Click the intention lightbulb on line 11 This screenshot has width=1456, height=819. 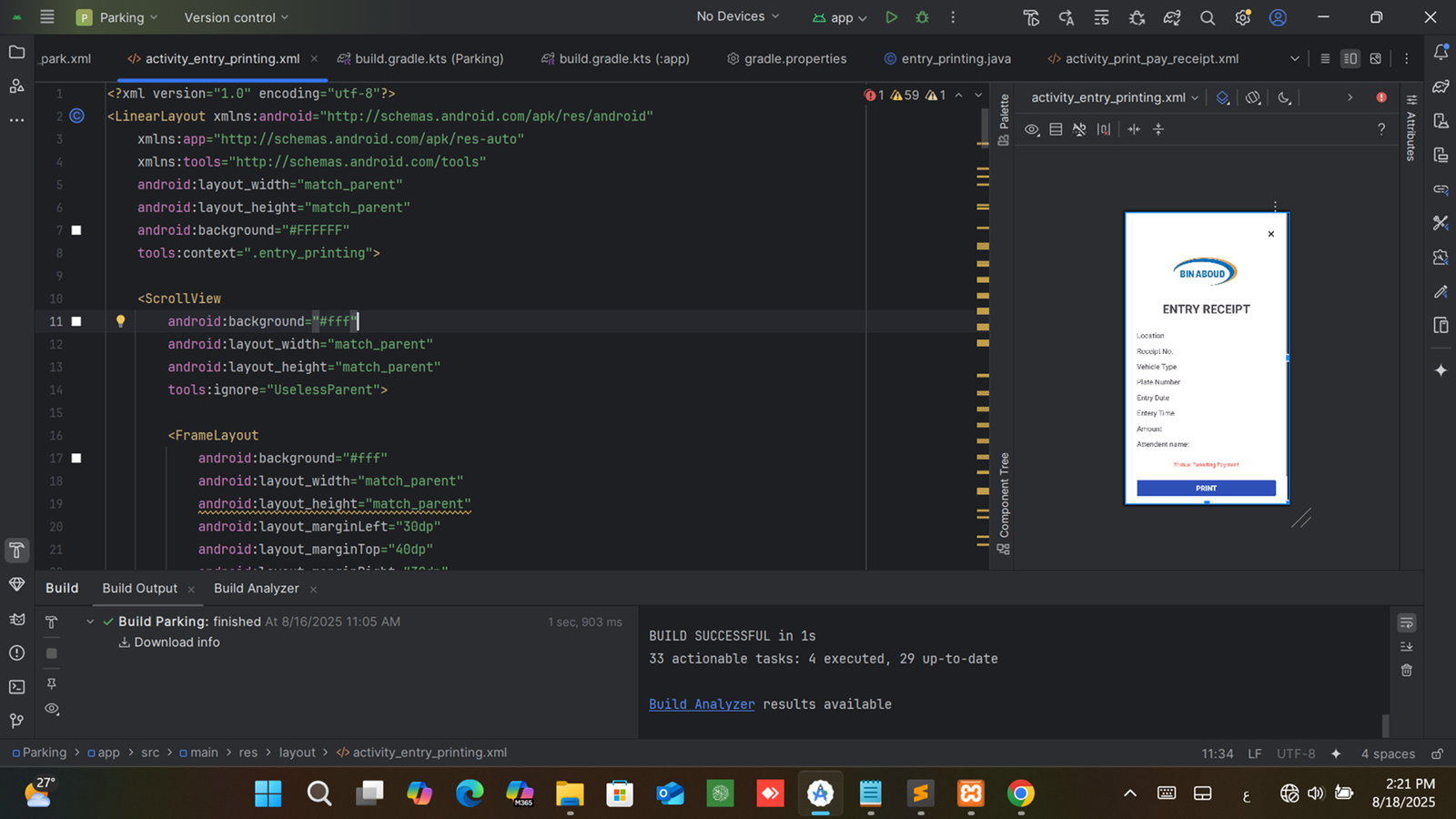point(120,321)
